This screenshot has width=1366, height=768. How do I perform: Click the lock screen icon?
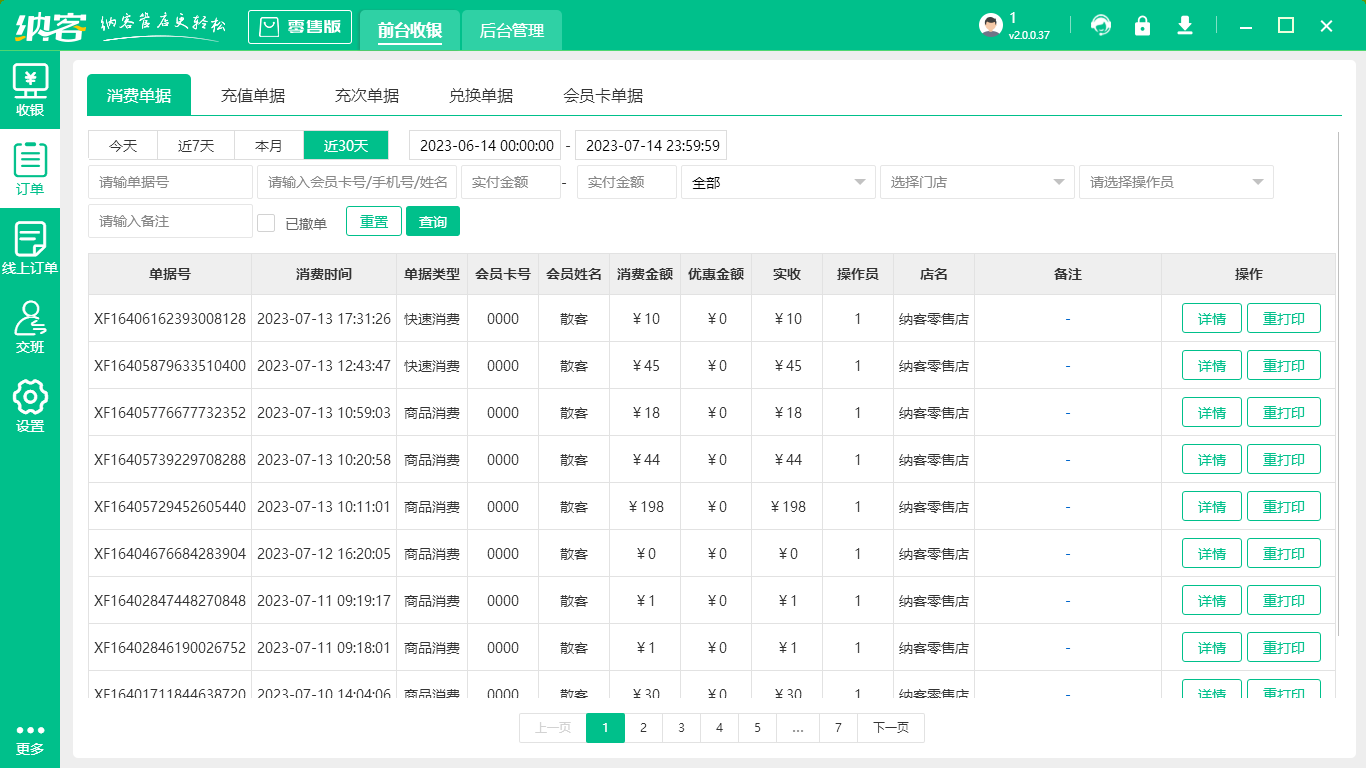coord(1142,25)
